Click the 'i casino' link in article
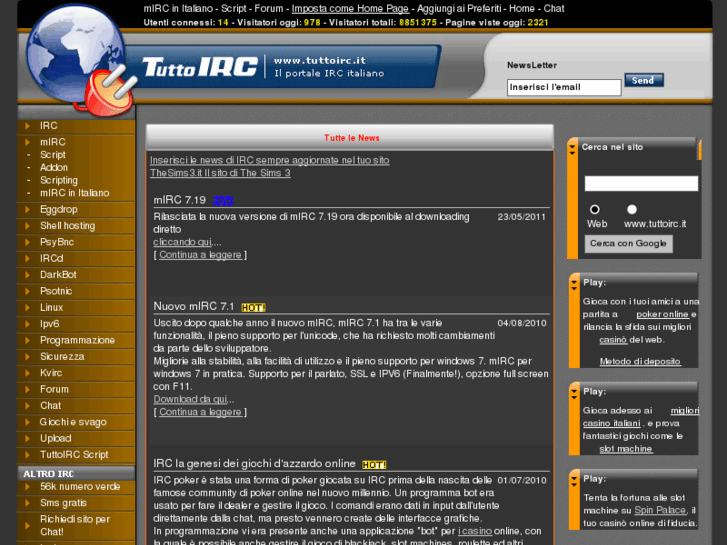Viewport: 727px width, 545px height. [x=475, y=531]
